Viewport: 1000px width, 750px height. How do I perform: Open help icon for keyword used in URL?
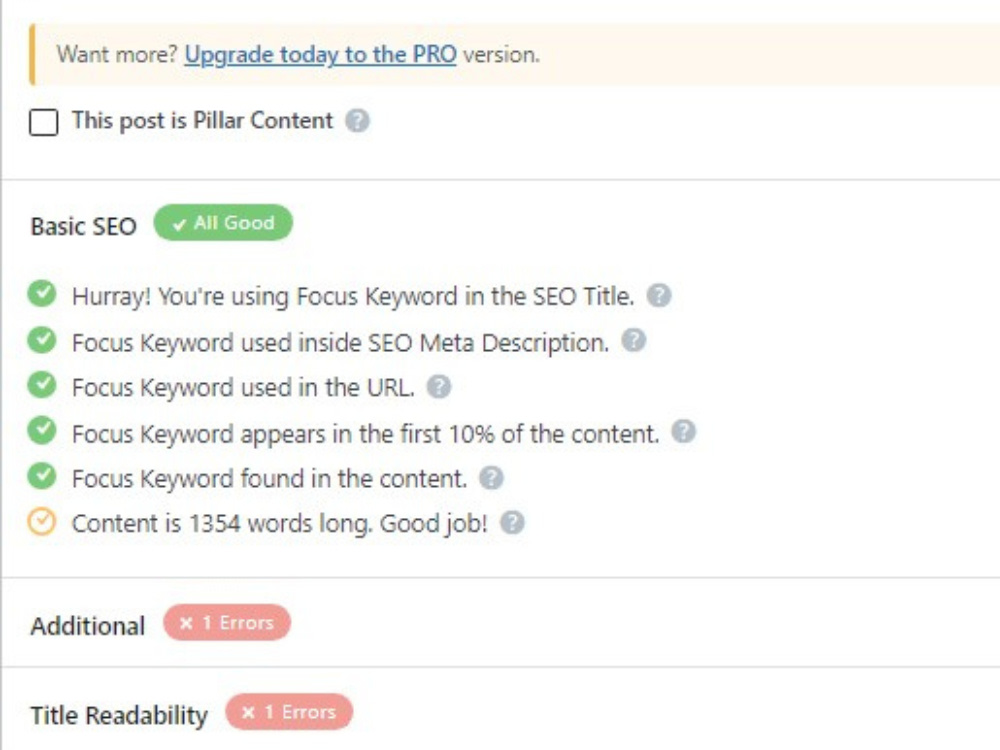pyautogui.click(x=439, y=386)
